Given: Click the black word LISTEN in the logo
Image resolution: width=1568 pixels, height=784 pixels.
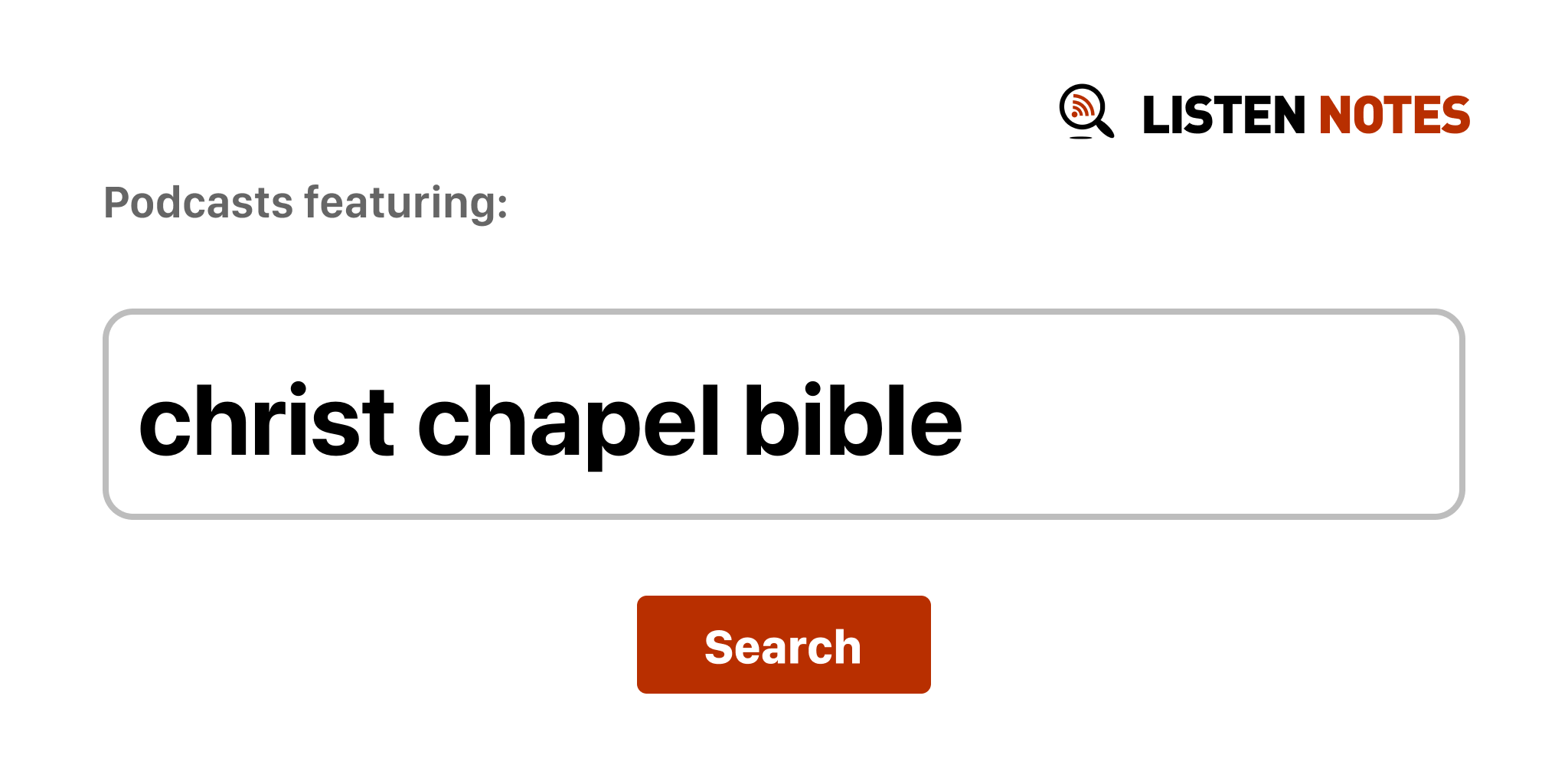Looking at the screenshot, I should click(1223, 115).
